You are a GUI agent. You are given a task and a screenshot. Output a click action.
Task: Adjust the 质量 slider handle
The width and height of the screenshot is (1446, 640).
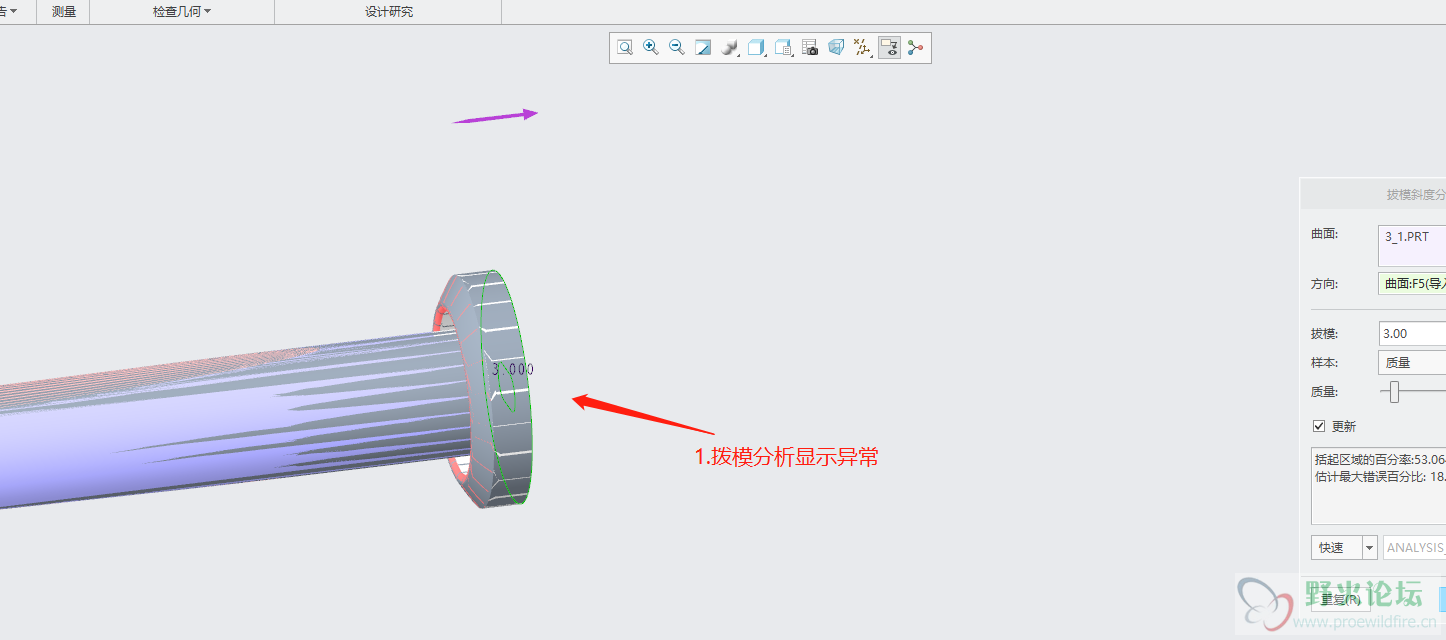click(x=1394, y=392)
